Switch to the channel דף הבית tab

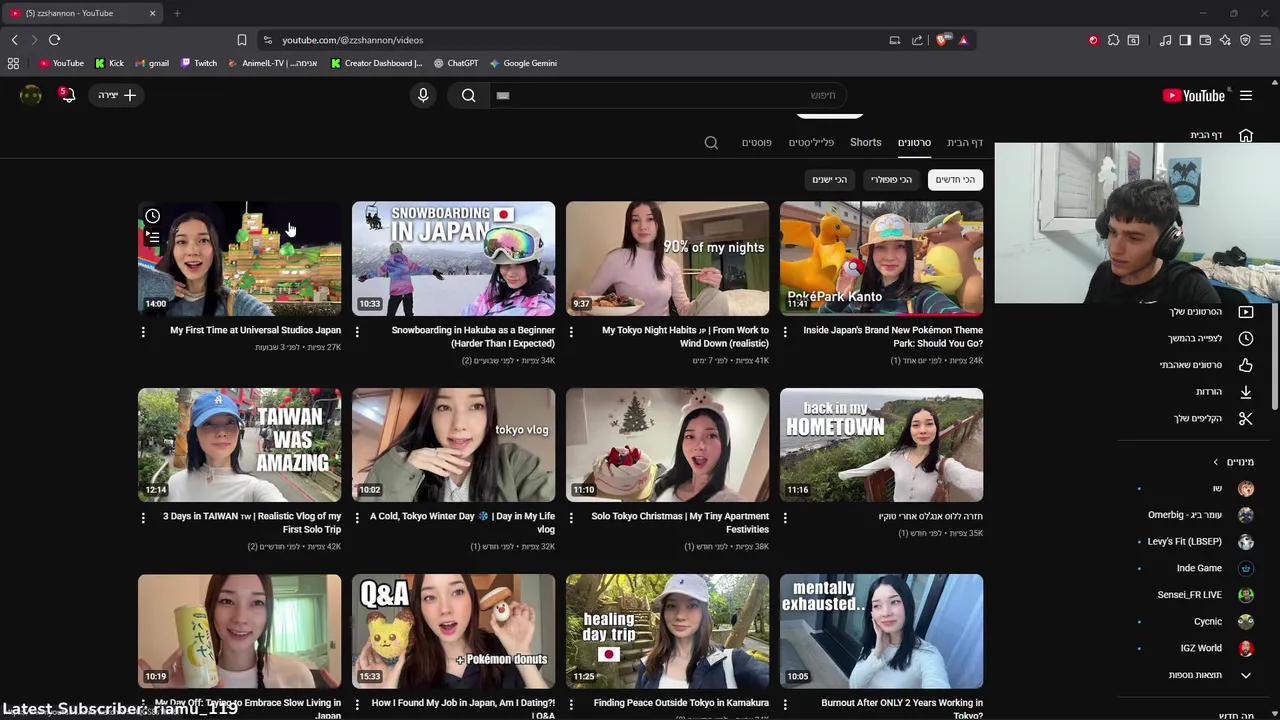point(965,143)
